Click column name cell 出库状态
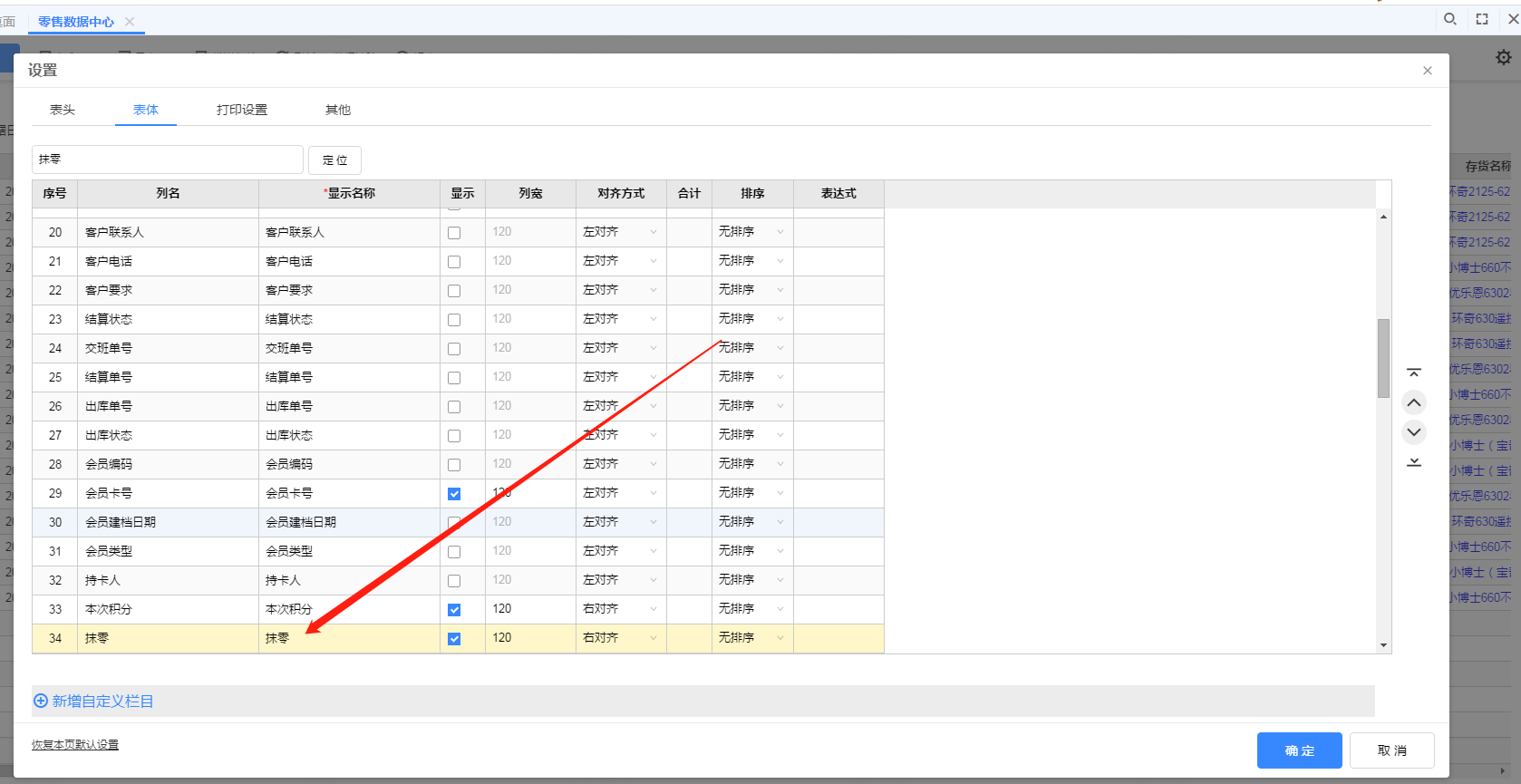The width and height of the screenshot is (1521, 784). click(168, 435)
